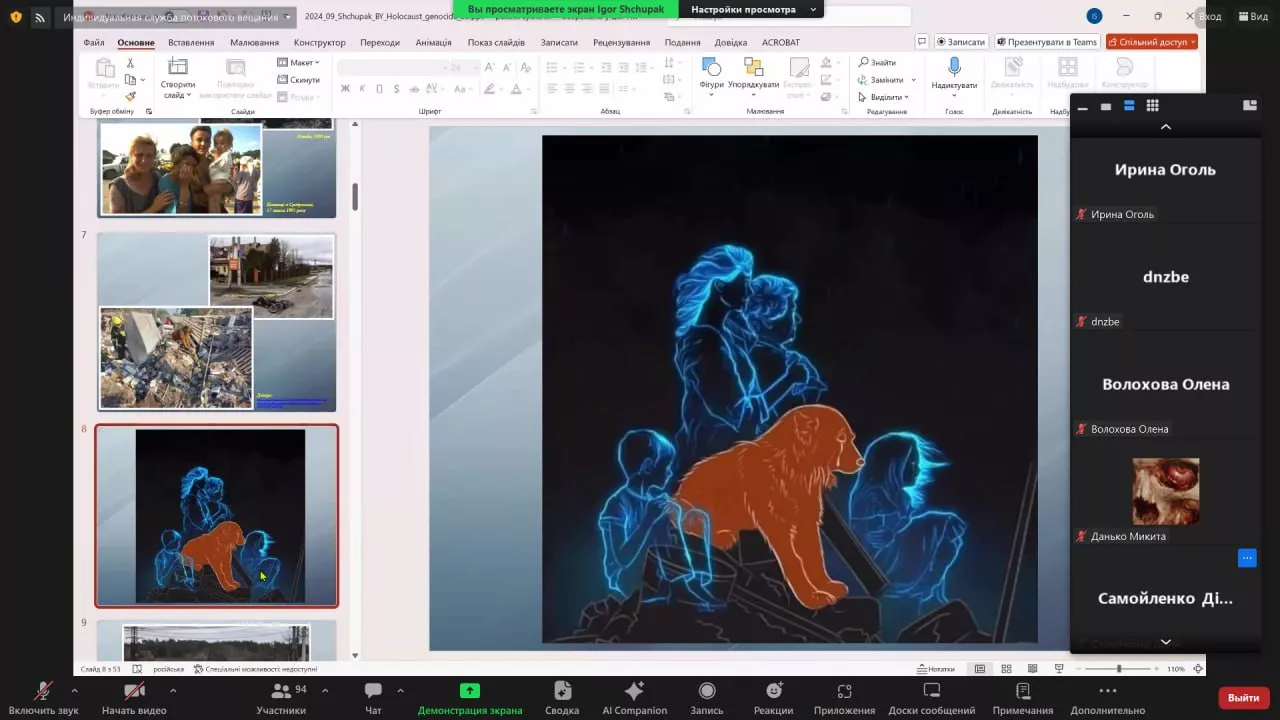Open Настройки просмотра view settings dropdown
This screenshot has width=1280, height=720.
[x=754, y=9]
